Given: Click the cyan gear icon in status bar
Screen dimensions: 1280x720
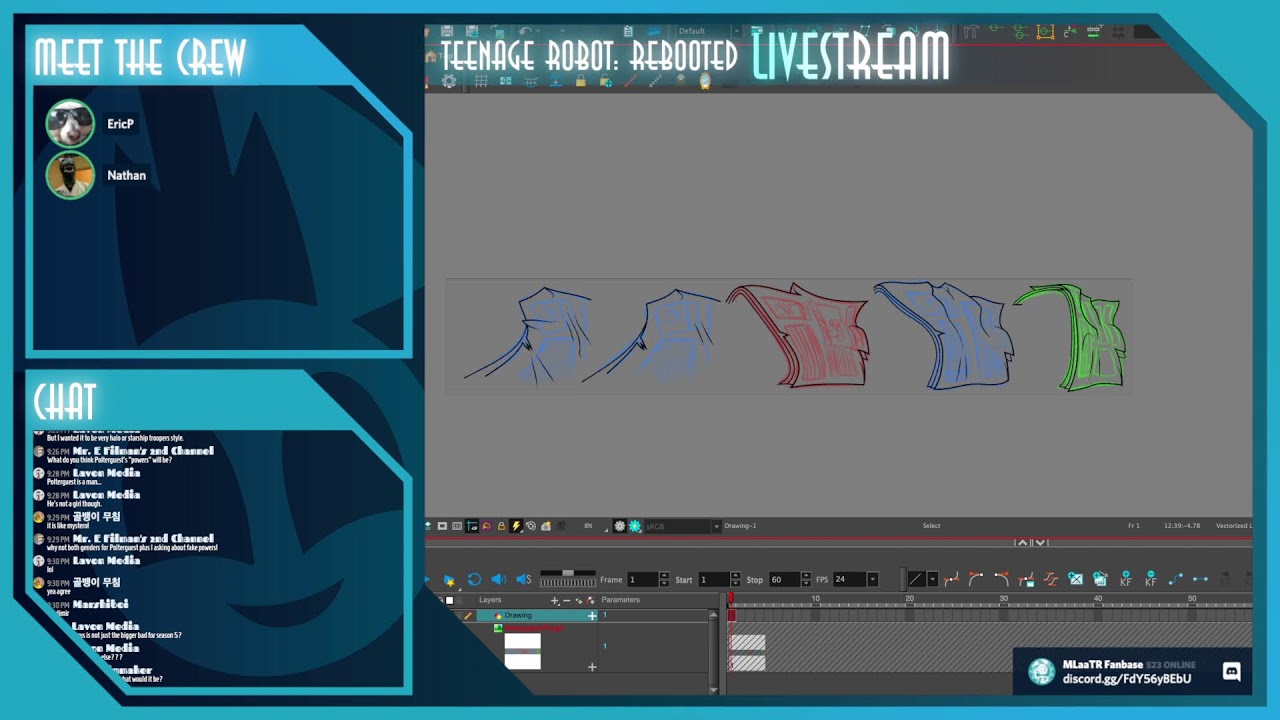Looking at the screenshot, I should [635, 526].
